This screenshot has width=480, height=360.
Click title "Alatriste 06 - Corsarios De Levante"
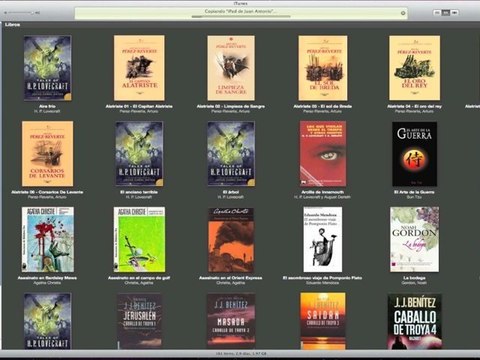47,192
